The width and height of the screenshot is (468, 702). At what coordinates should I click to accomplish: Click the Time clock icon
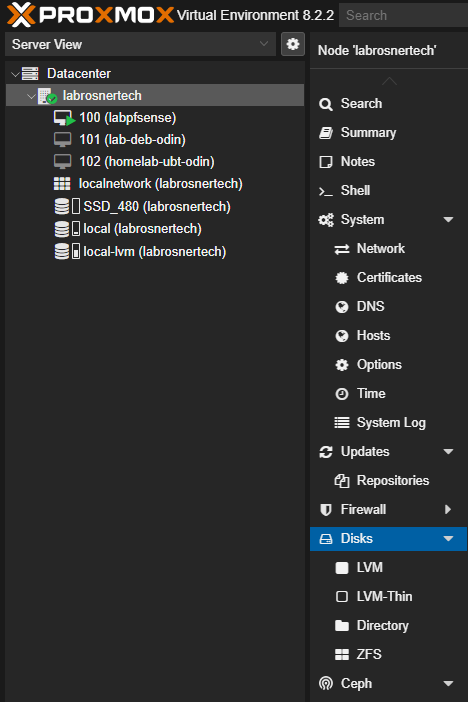point(342,394)
